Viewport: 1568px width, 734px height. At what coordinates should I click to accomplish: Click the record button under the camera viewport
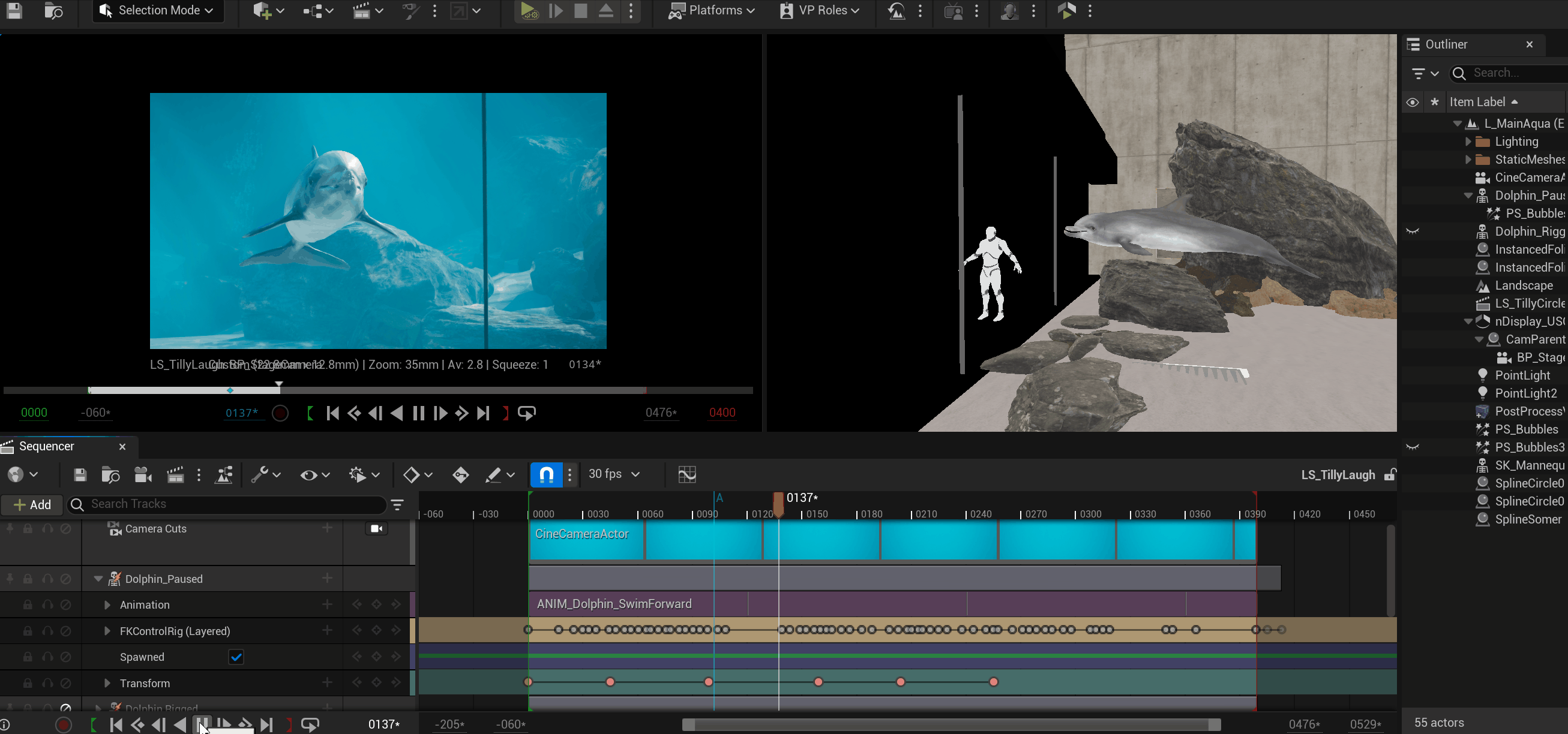coord(280,414)
